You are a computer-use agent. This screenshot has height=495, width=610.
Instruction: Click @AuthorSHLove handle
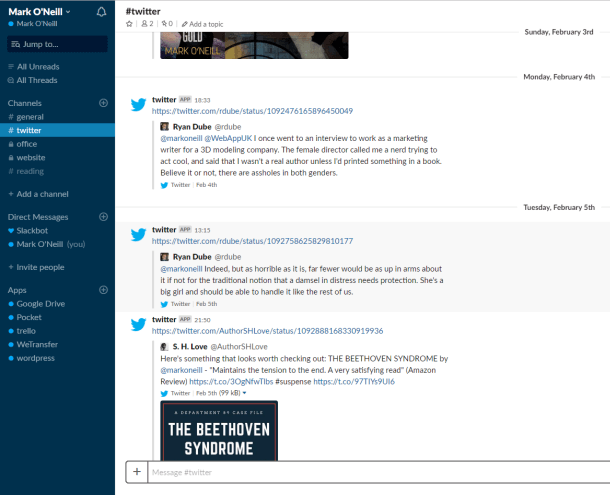239,346
